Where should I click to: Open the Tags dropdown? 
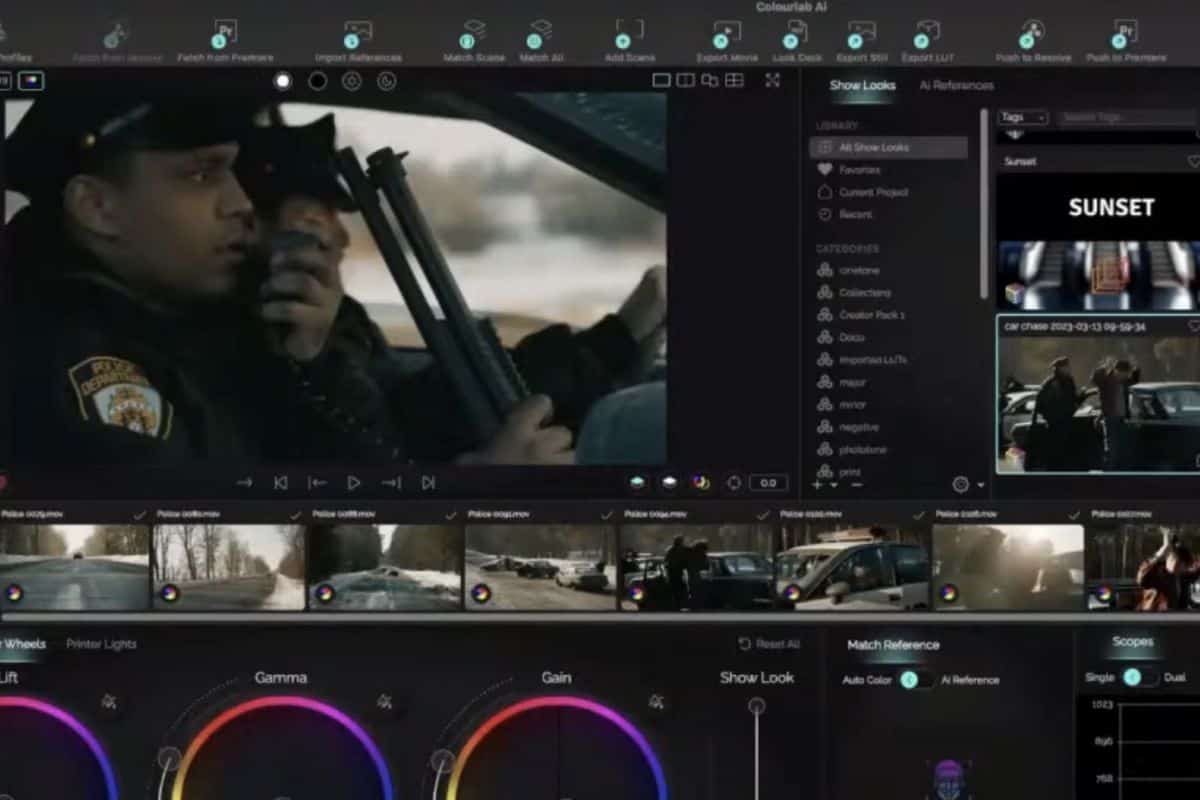pyautogui.click(x=1023, y=117)
